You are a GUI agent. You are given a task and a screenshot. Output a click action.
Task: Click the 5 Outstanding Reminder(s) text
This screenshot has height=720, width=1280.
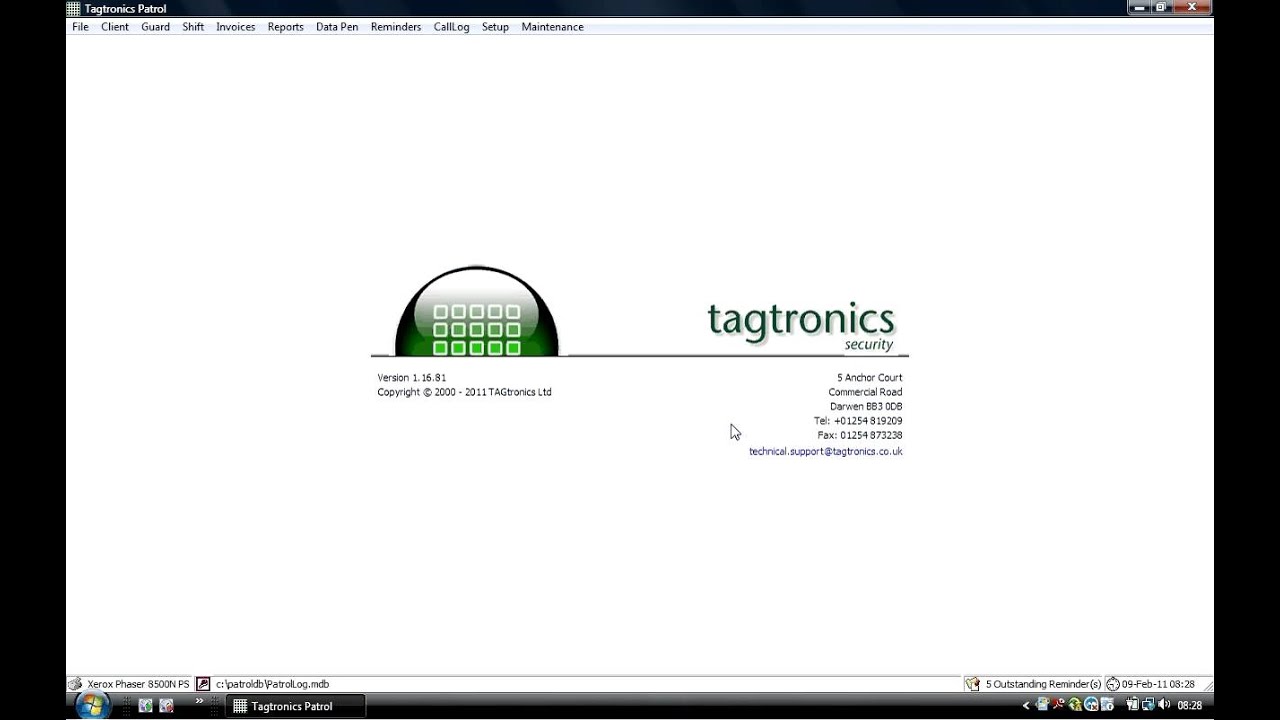pos(1043,684)
